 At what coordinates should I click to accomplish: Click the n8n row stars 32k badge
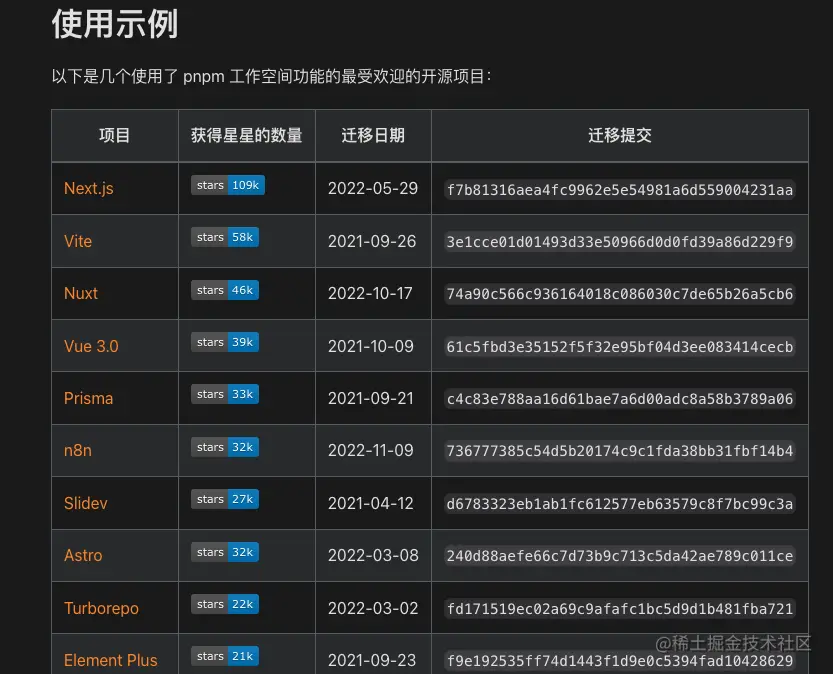click(x=225, y=447)
